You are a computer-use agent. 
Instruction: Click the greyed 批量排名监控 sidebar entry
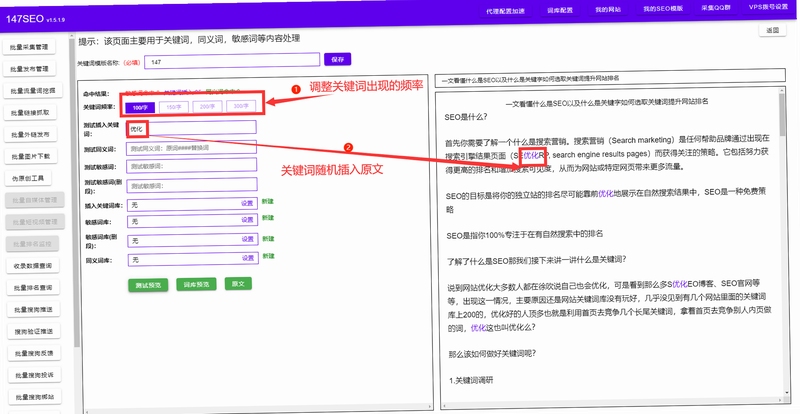click(x=32, y=244)
